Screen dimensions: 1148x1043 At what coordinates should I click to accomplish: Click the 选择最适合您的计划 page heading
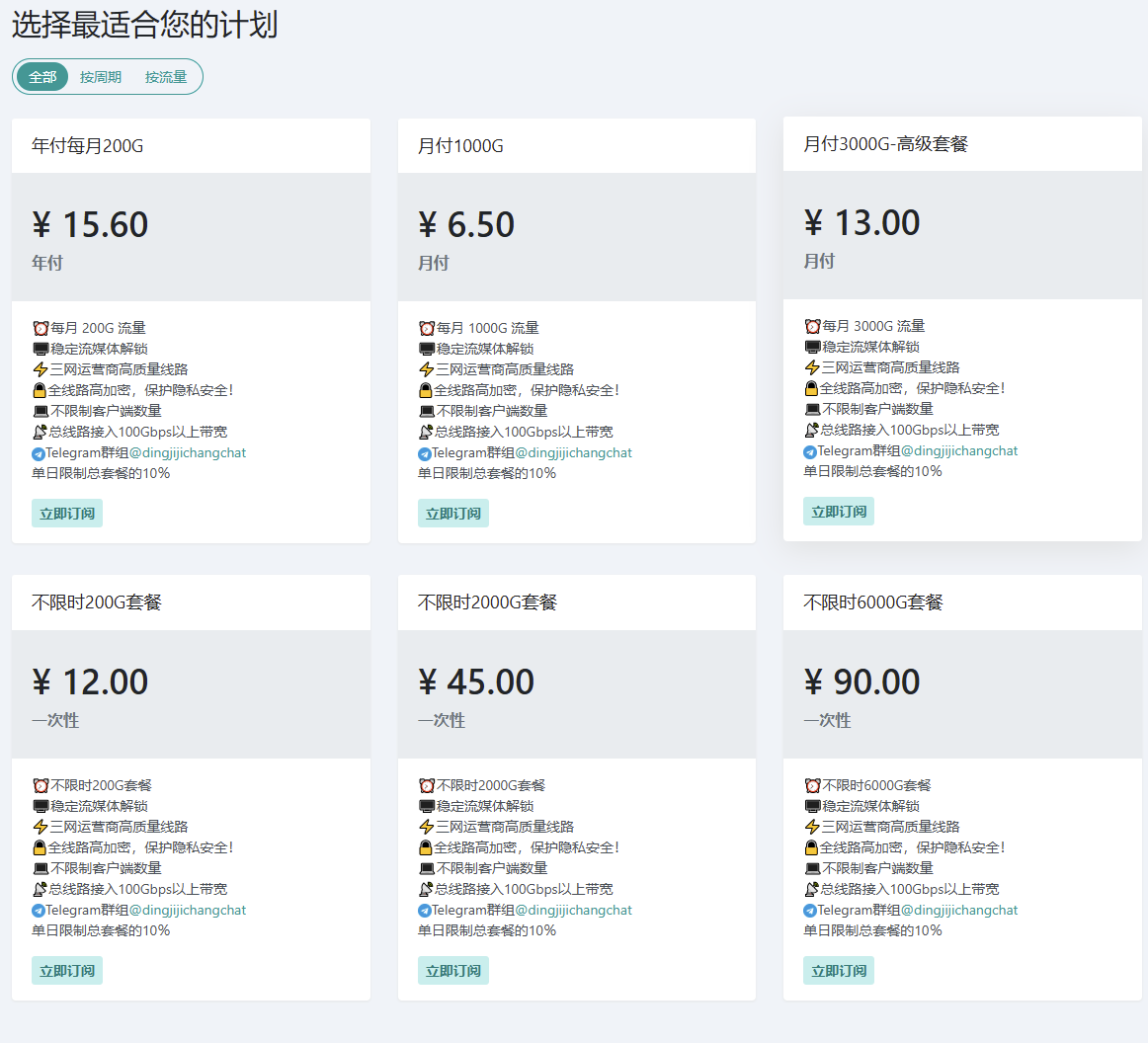tap(144, 25)
